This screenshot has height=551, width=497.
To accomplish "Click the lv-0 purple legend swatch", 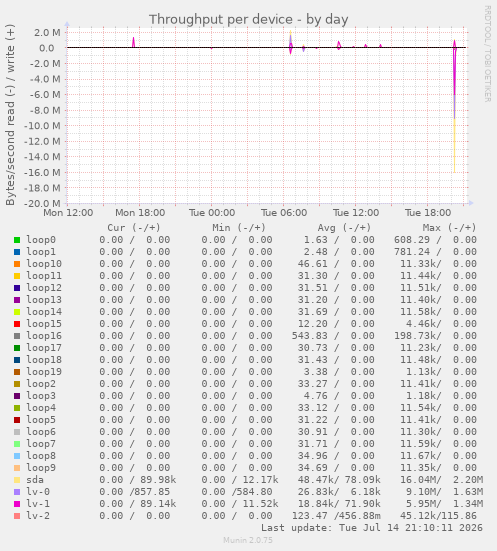I will point(17,492).
